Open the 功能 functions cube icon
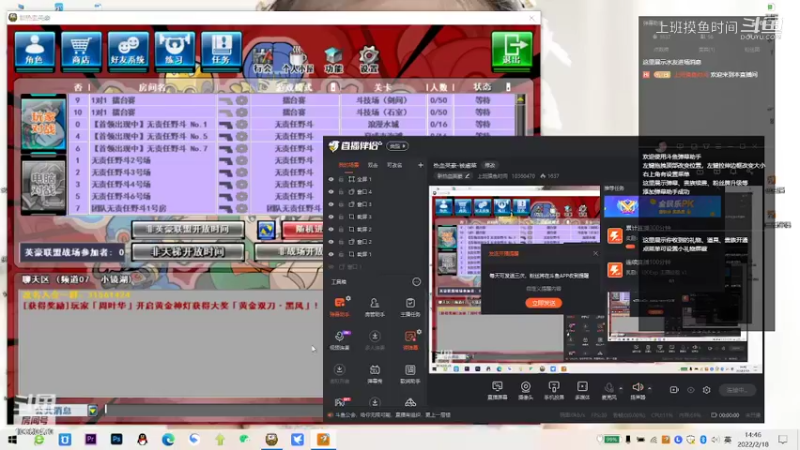 click(x=333, y=59)
